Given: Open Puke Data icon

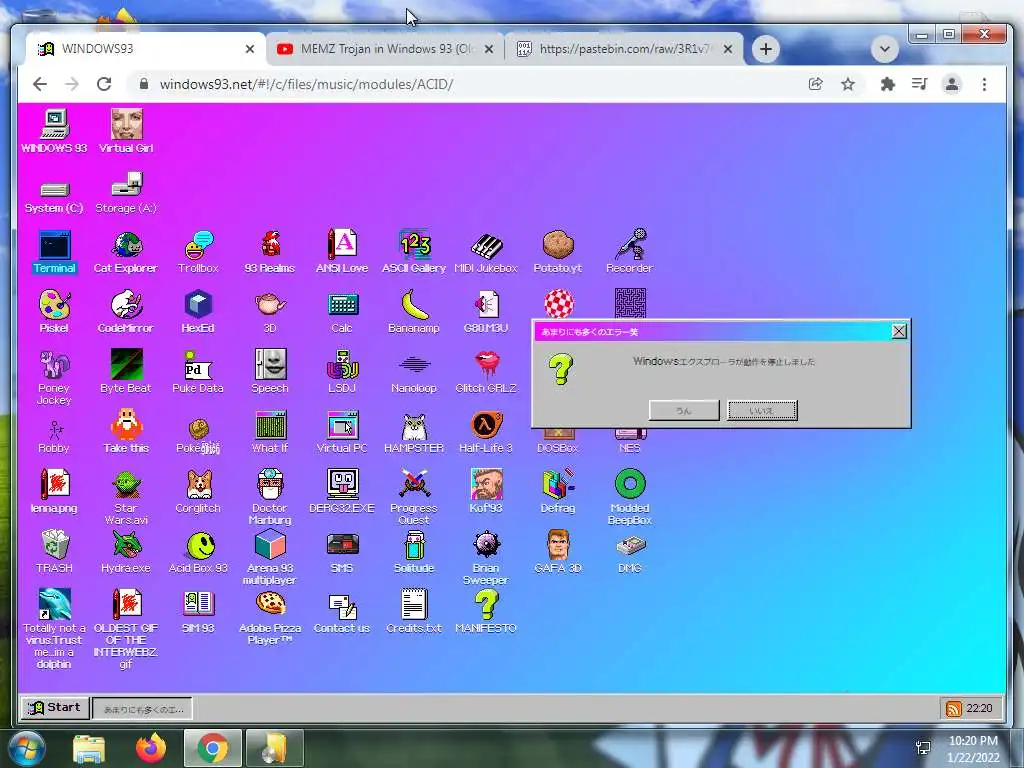Looking at the screenshot, I should [x=198, y=372].
